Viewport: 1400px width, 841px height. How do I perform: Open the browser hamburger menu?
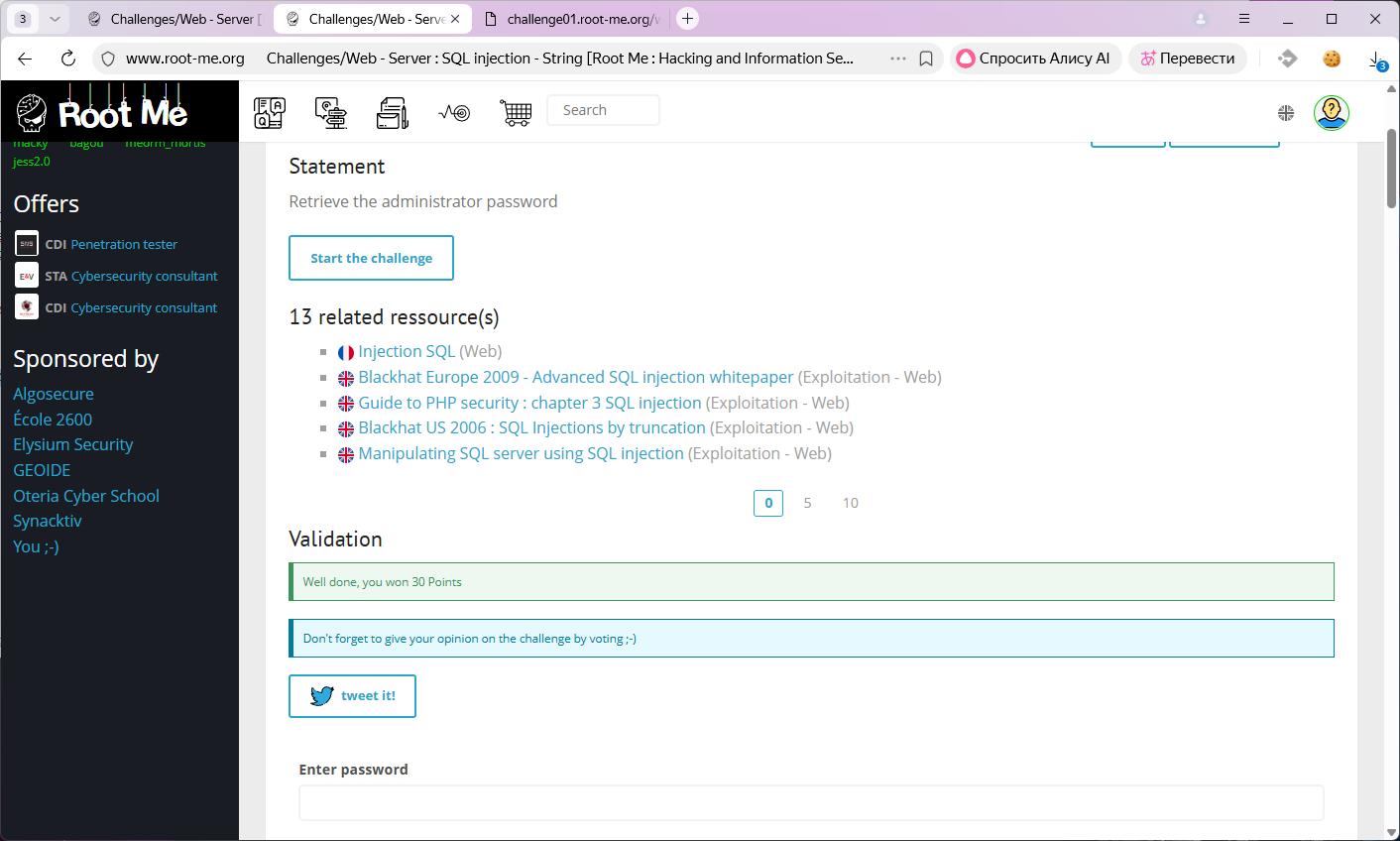[1244, 19]
